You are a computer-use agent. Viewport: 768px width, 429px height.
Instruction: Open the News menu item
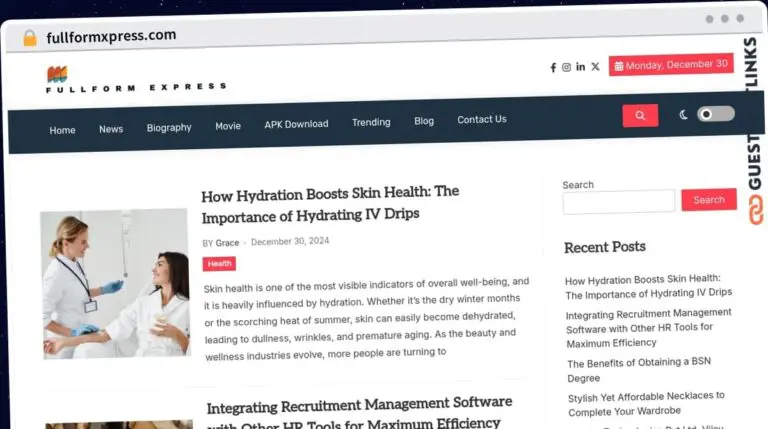point(111,129)
